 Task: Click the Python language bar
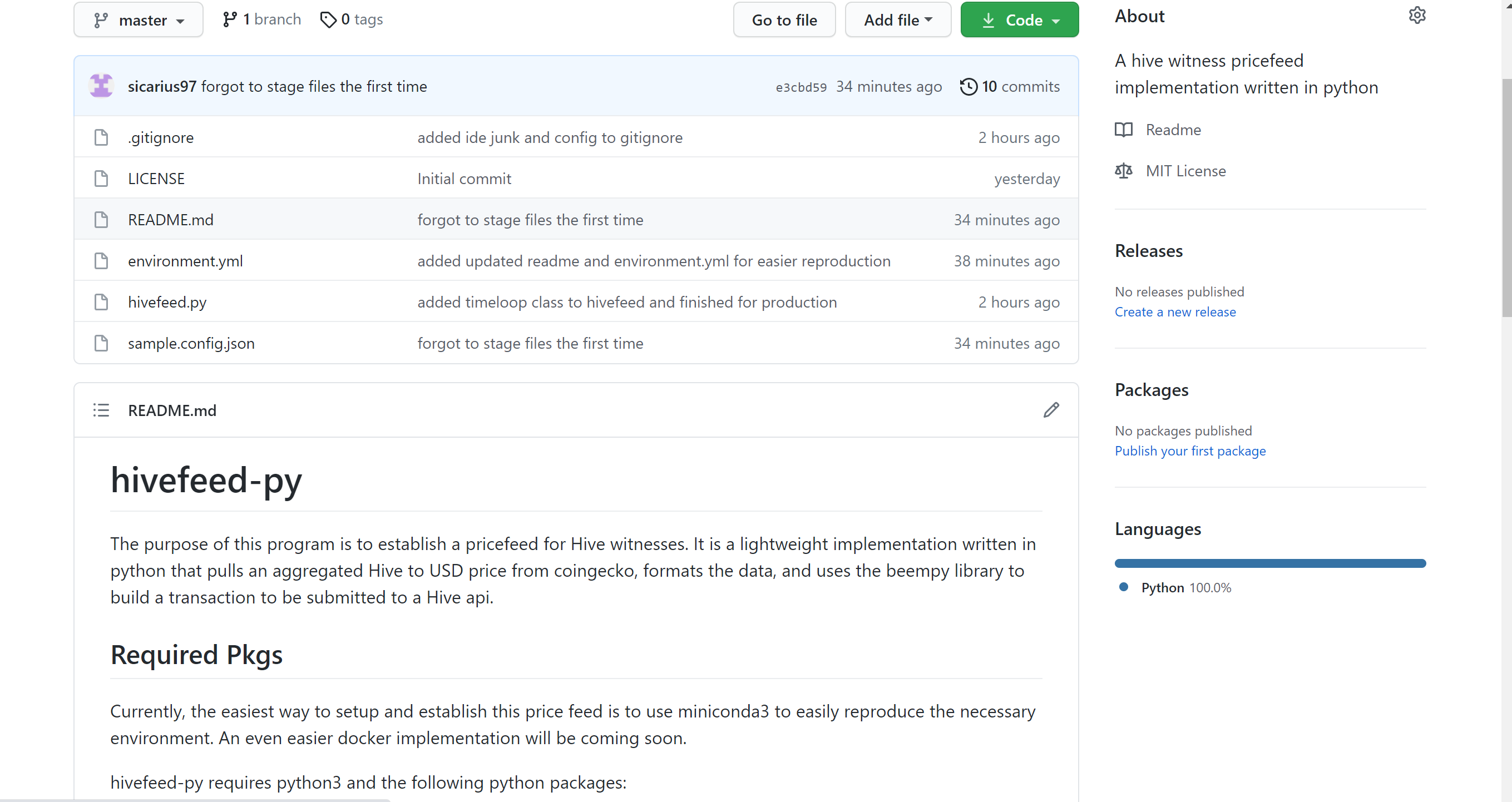pos(1269,563)
